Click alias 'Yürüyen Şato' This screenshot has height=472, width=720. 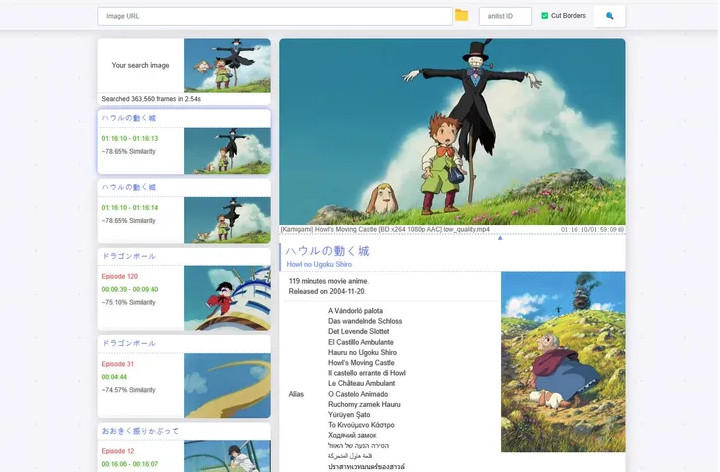(349, 414)
